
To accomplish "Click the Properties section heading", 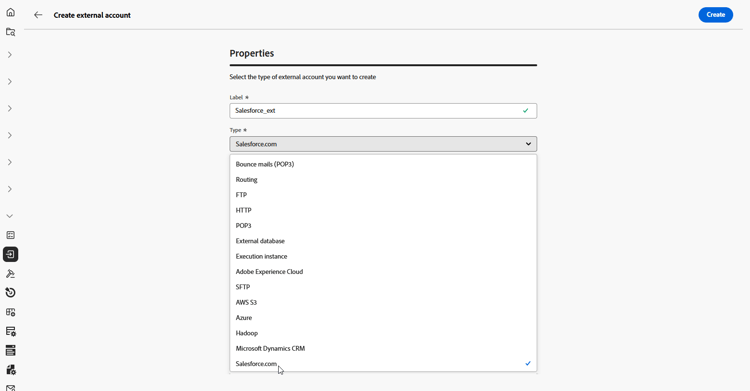I will [x=252, y=53].
